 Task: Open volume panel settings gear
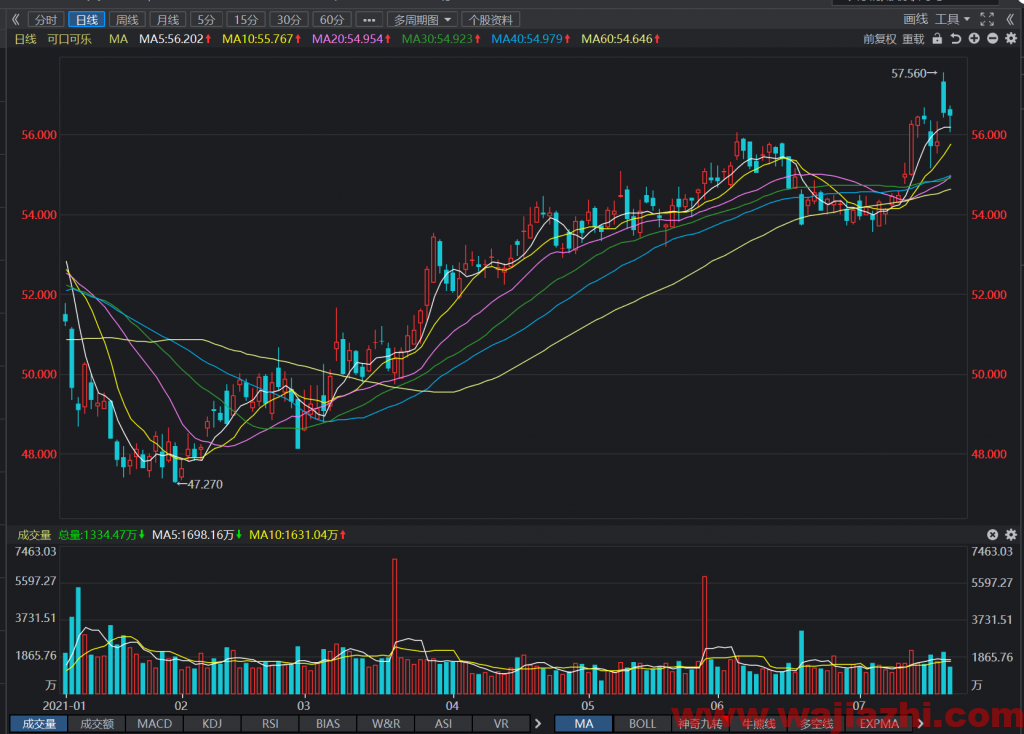[1010, 534]
